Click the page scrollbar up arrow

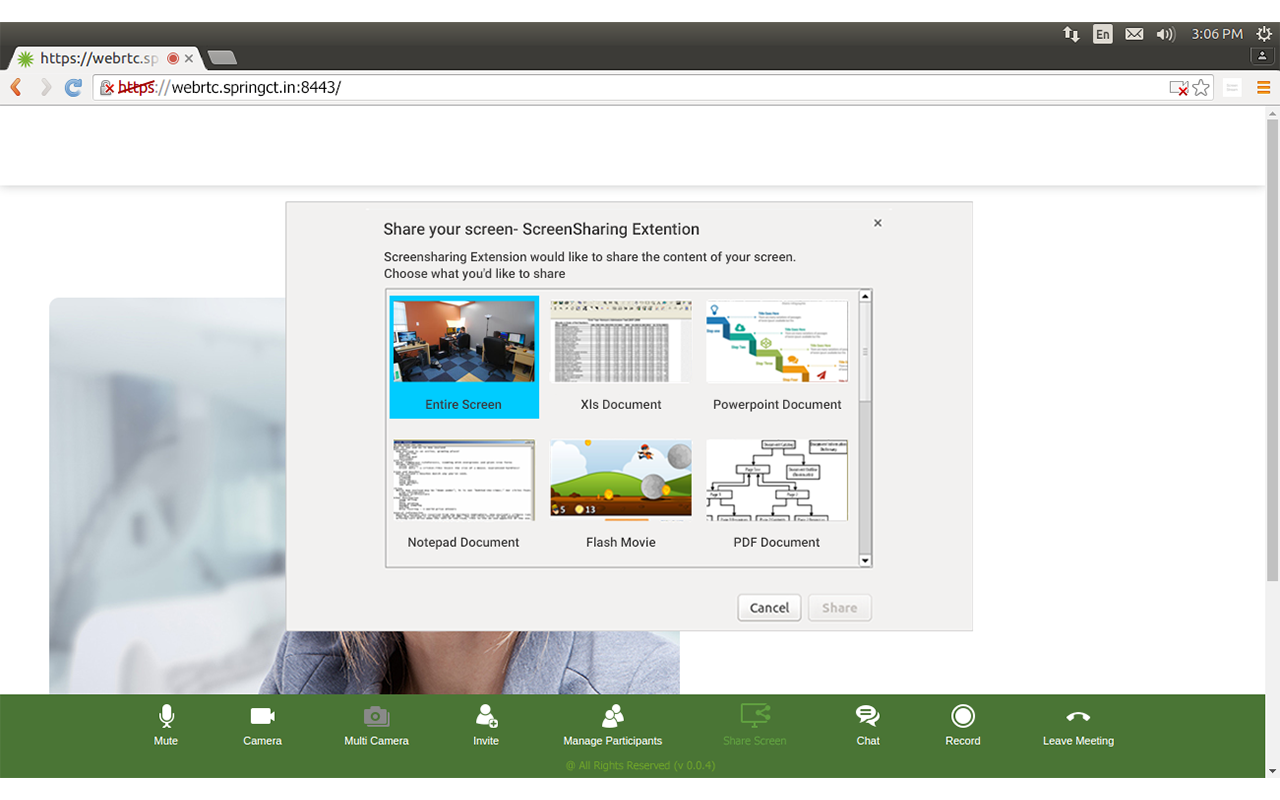pos(1272,112)
